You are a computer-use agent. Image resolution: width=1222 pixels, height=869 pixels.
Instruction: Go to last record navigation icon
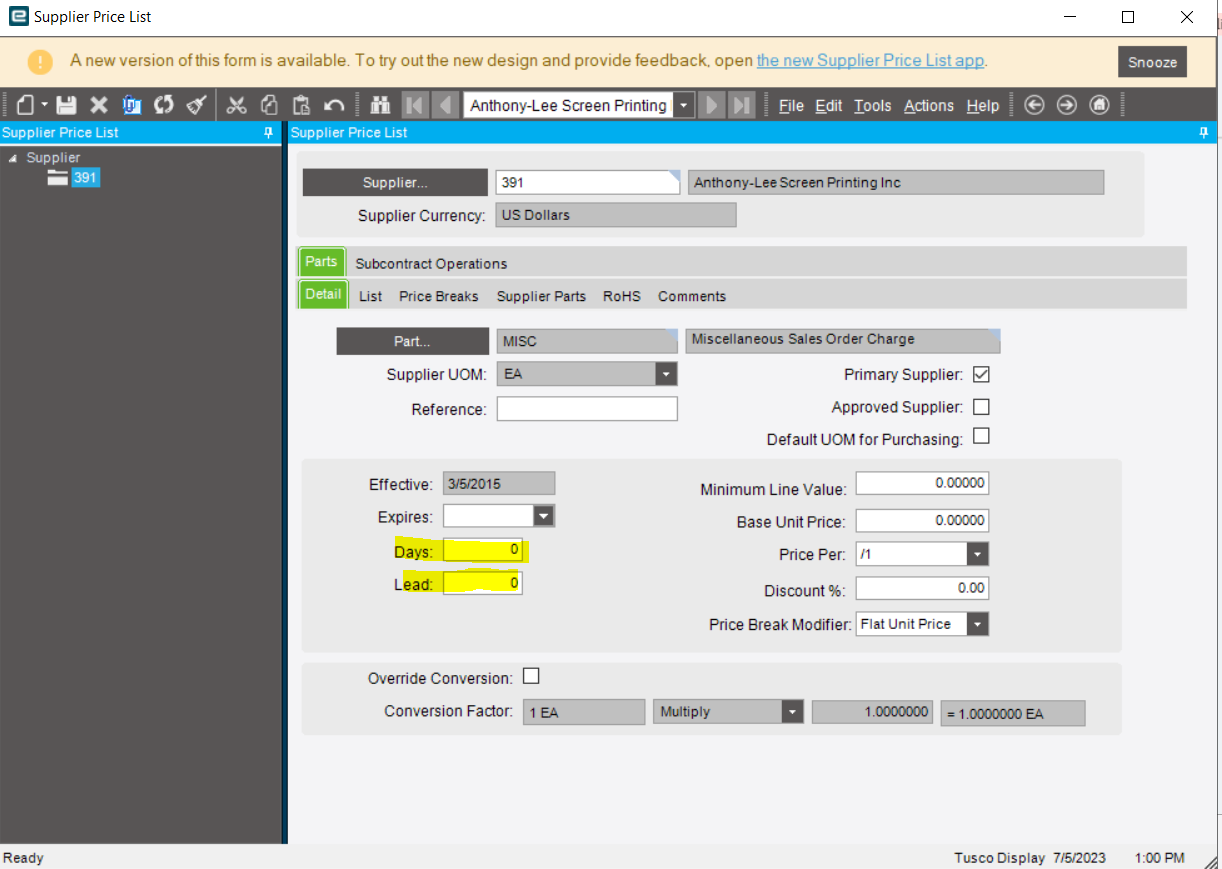click(x=742, y=105)
